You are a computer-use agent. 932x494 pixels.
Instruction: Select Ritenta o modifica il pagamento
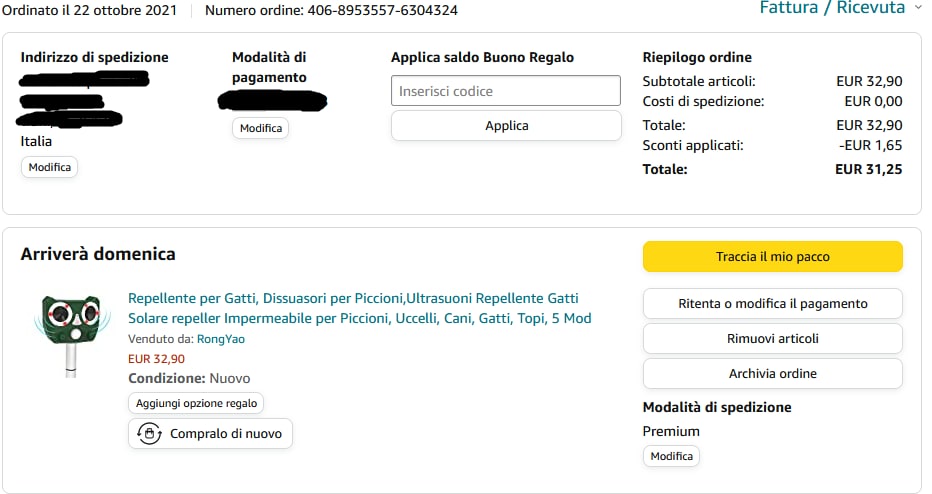coord(772,303)
